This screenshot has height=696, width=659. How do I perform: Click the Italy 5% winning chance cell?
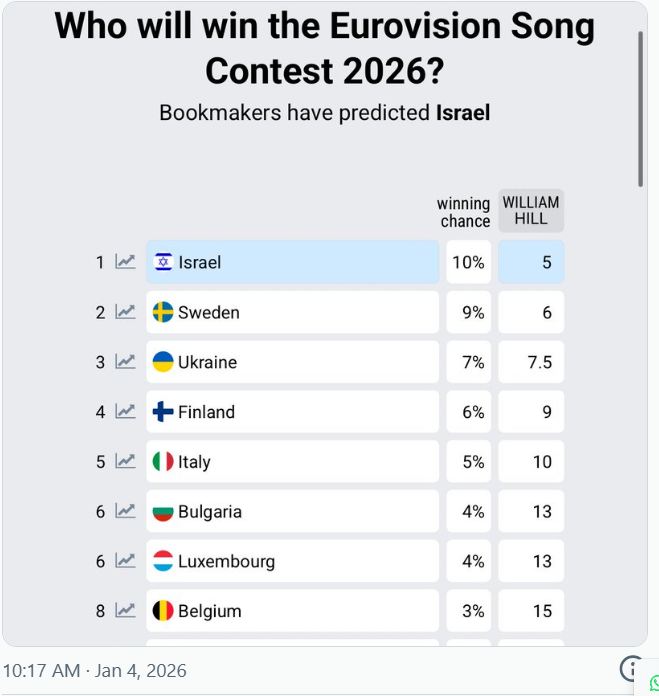[x=469, y=461]
